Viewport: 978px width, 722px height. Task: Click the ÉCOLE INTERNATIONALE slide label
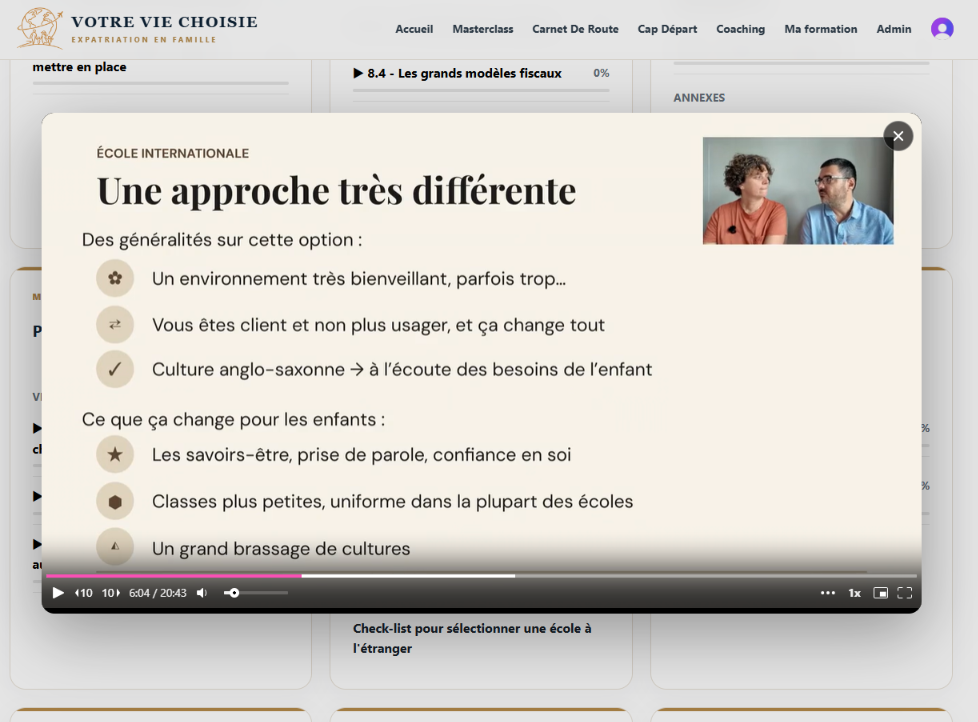point(173,153)
